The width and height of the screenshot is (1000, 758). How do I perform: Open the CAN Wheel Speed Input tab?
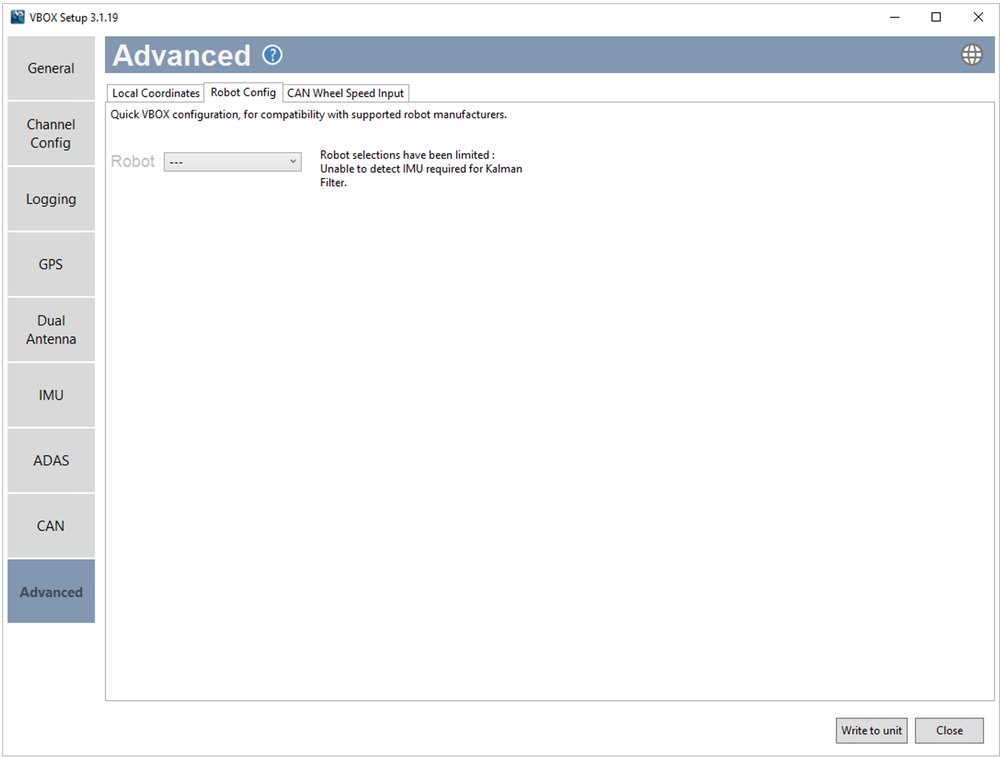point(345,92)
